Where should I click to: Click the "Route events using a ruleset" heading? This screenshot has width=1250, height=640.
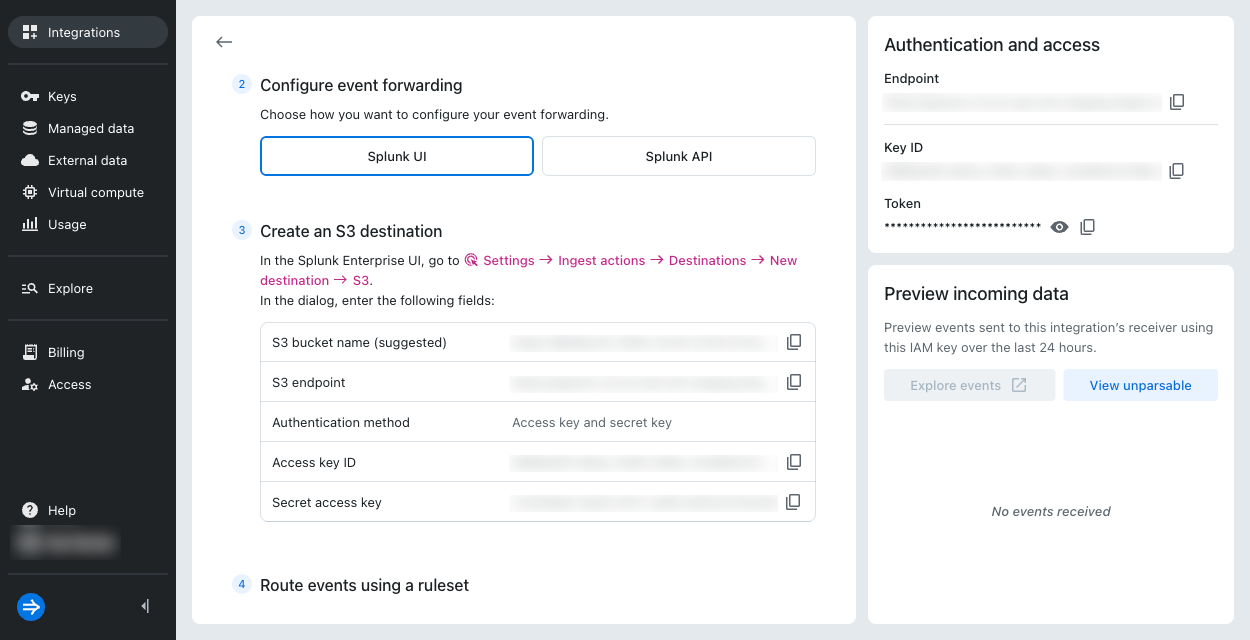[364, 585]
